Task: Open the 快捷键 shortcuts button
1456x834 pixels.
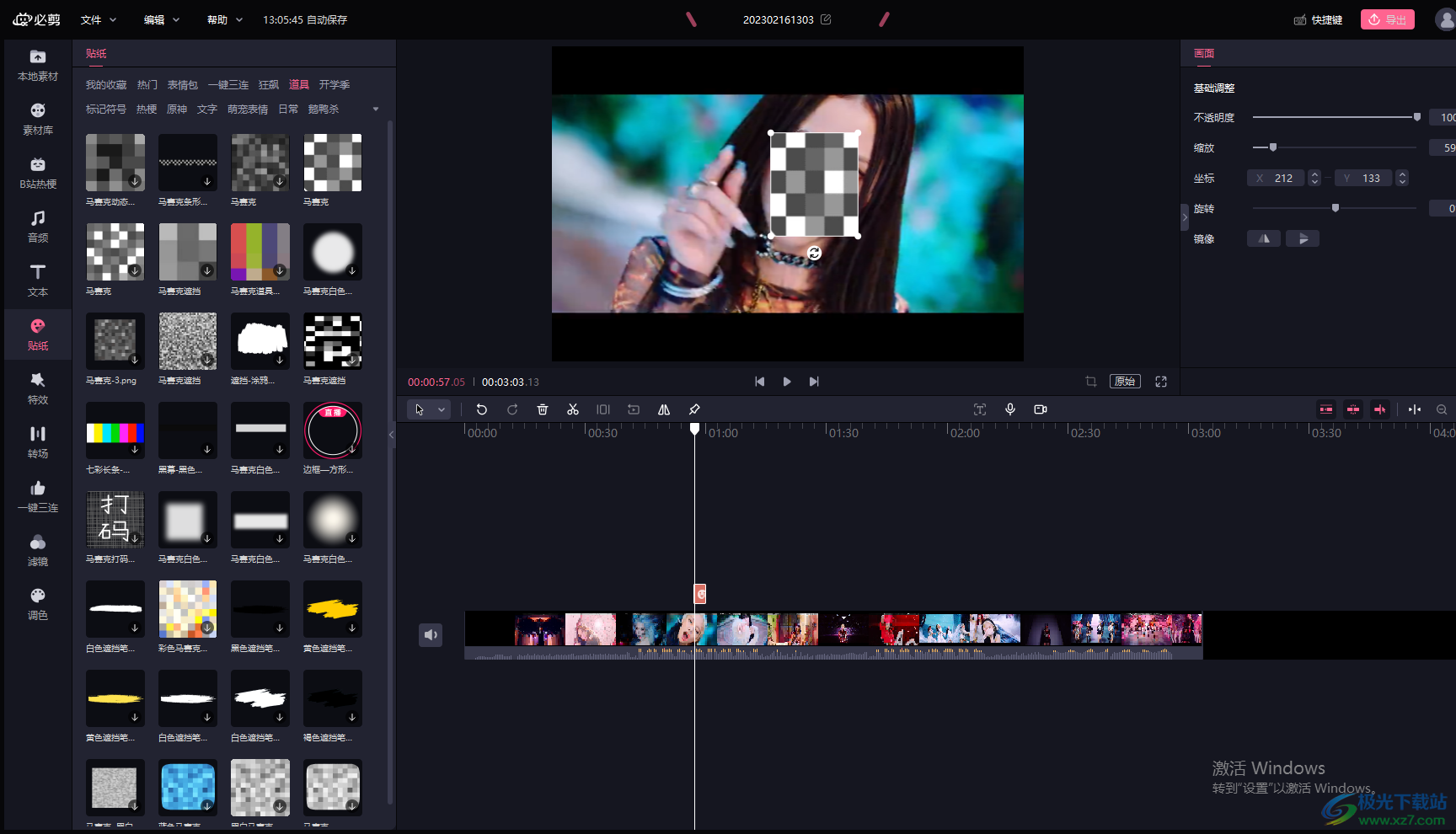Action: (x=1319, y=19)
